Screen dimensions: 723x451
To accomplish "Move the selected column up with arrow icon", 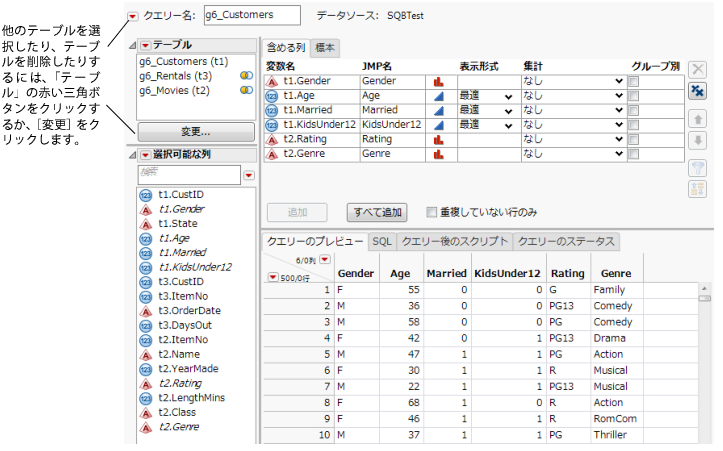I will 698,119.
